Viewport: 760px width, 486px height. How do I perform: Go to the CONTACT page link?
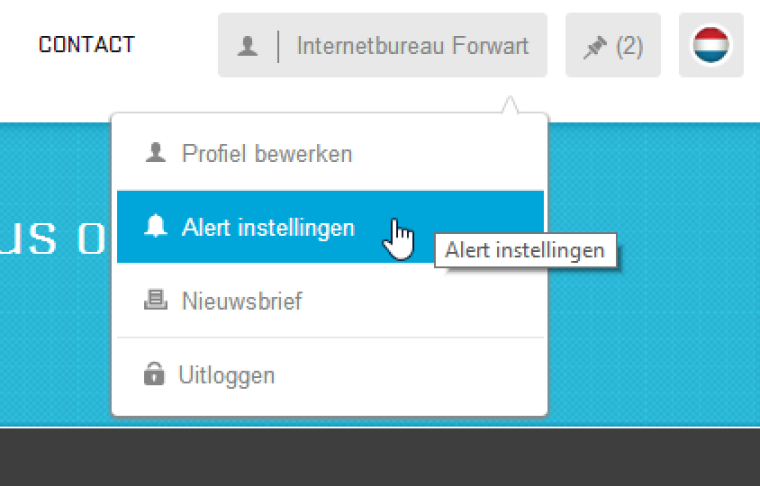[86, 45]
